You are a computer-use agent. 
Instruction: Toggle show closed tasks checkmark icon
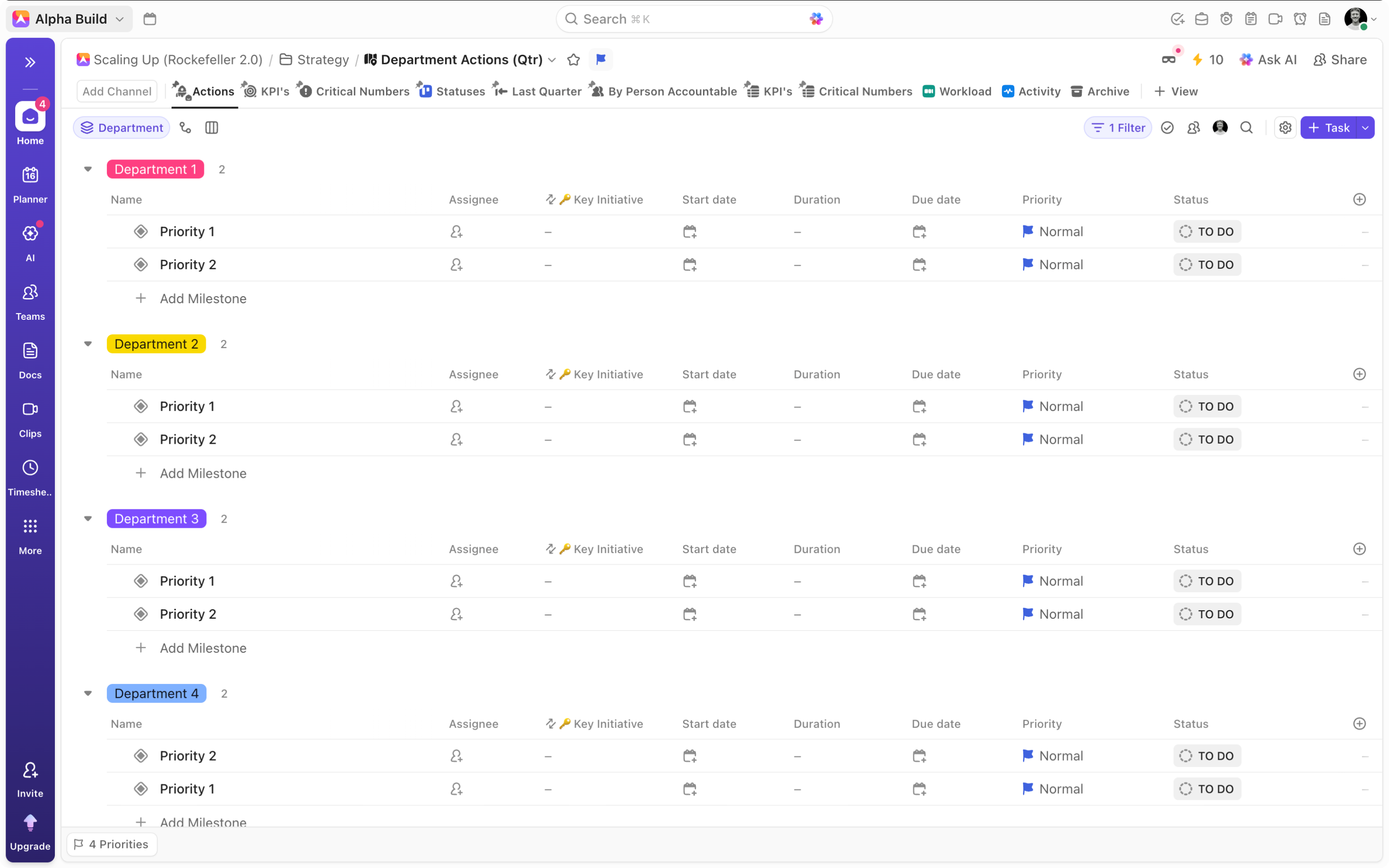click(1167, 127)
